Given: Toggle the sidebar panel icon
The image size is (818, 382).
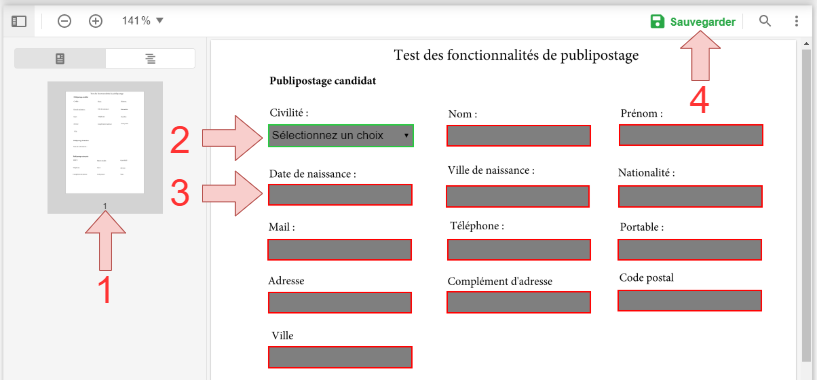Looking at the screenshot, I should point(19,21).
